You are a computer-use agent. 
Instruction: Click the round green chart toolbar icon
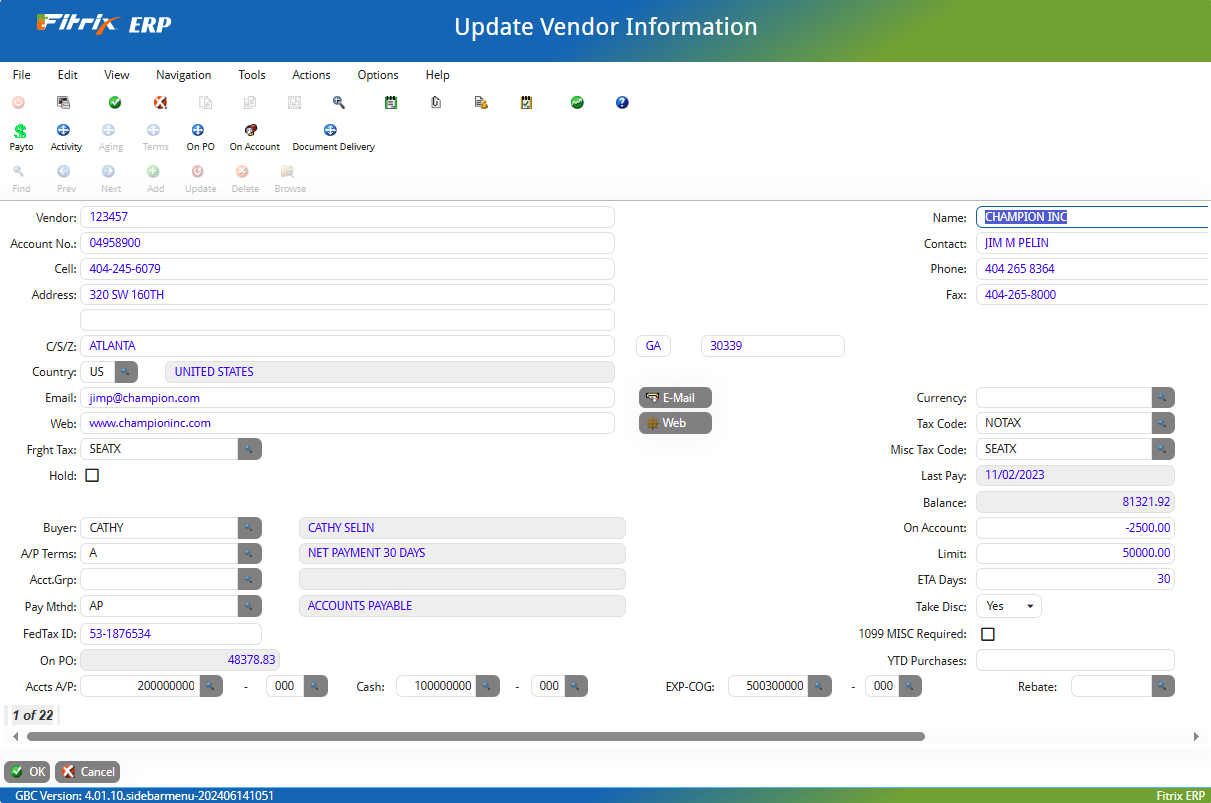577,102
